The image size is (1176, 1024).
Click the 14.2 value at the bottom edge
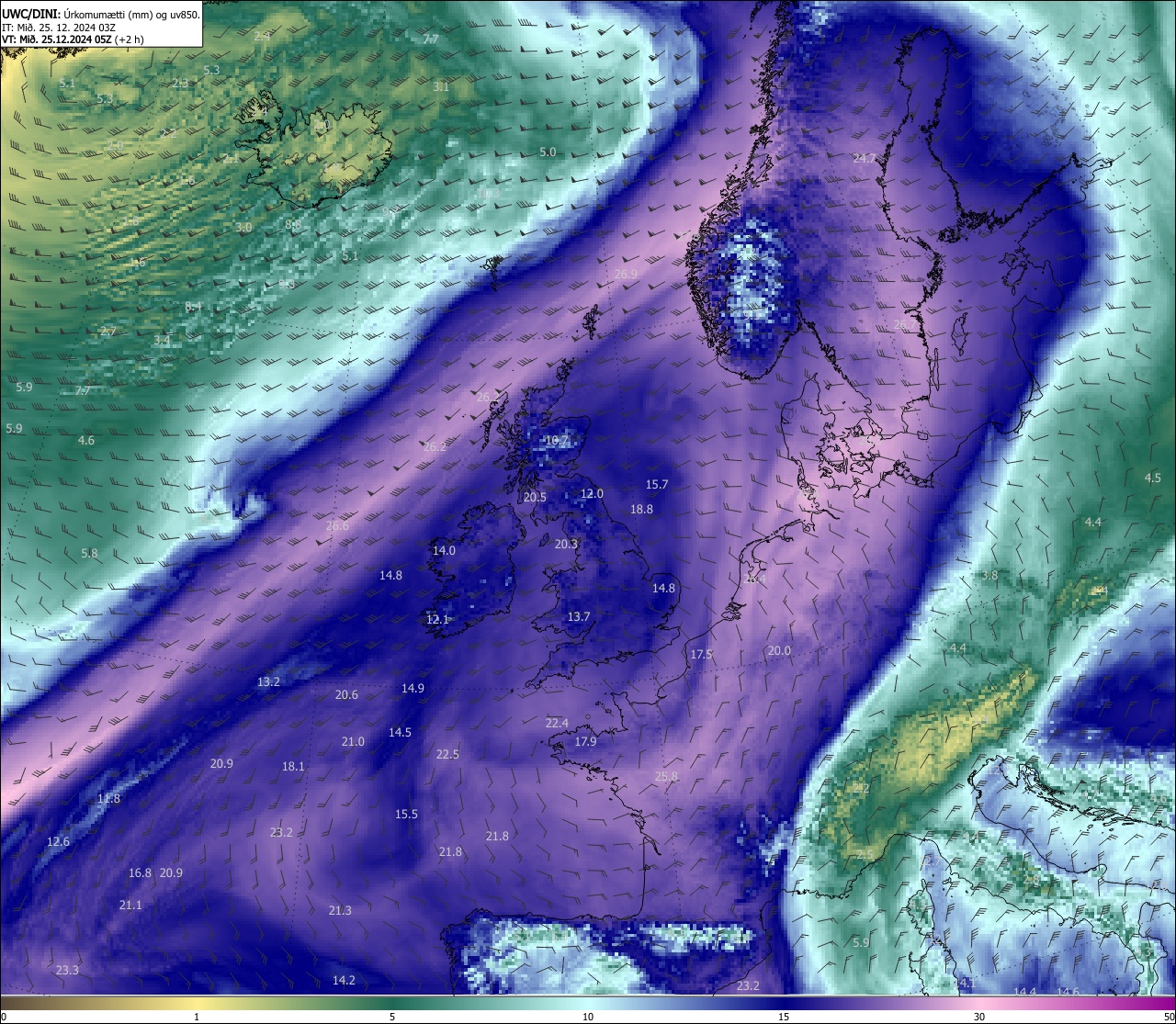(x=344, y=980)
